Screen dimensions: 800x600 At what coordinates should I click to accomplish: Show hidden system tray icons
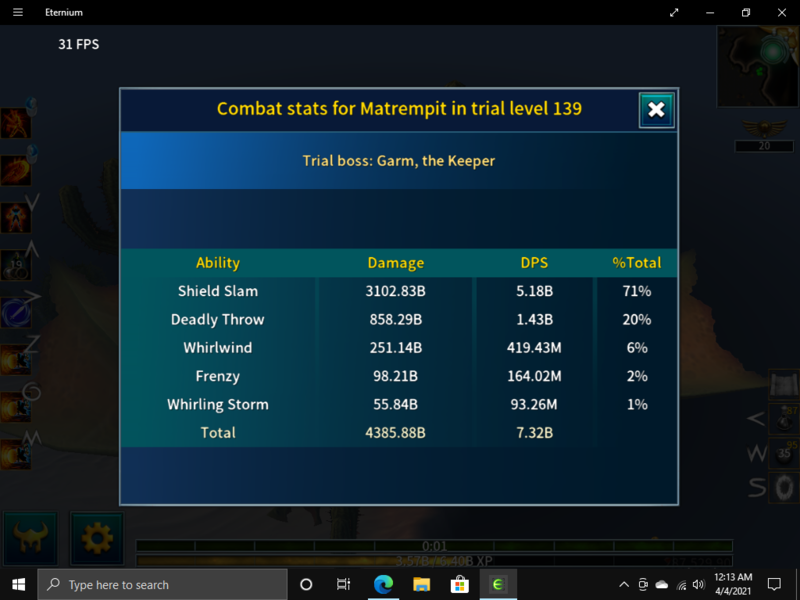click(624, 584)
